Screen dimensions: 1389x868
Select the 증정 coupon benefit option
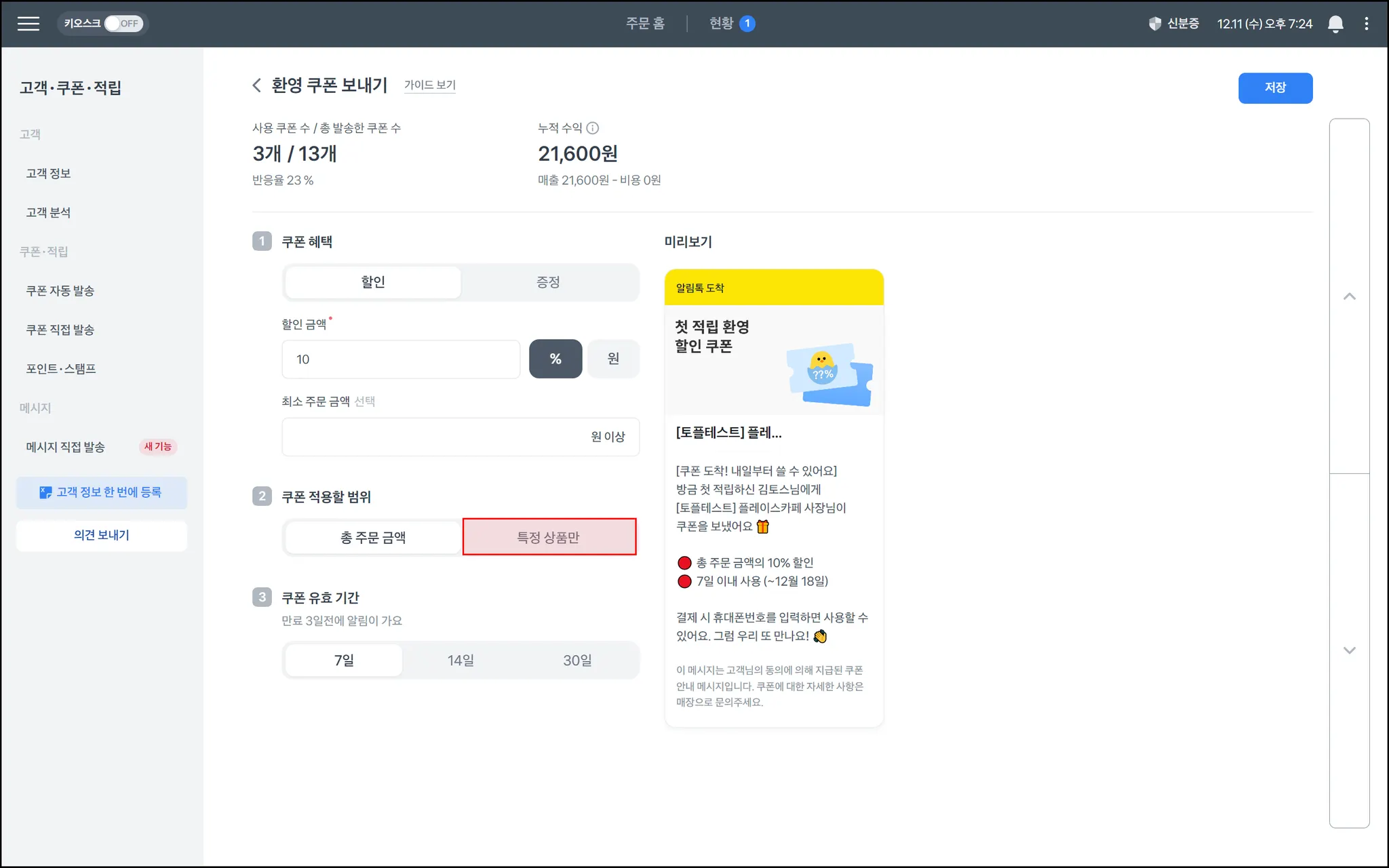point(548,282)
